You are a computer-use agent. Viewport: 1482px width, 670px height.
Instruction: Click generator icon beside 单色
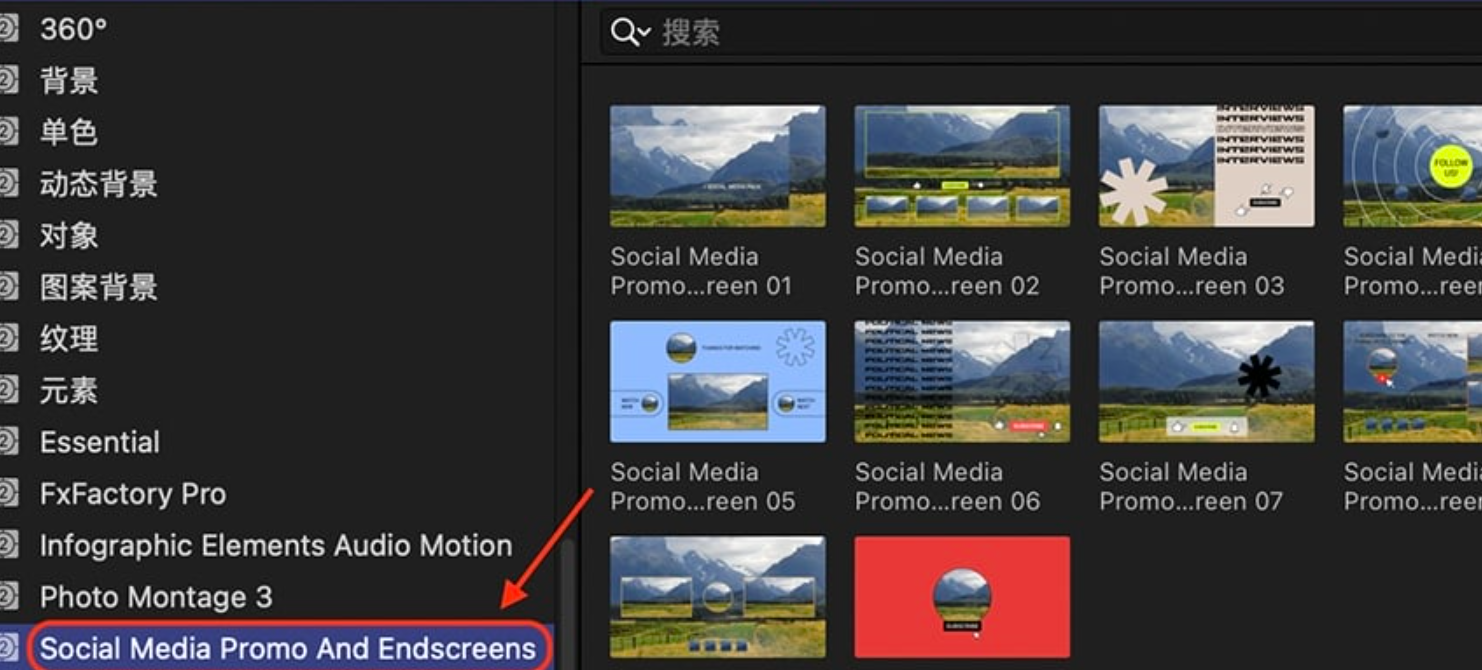[x=8, y=132]
